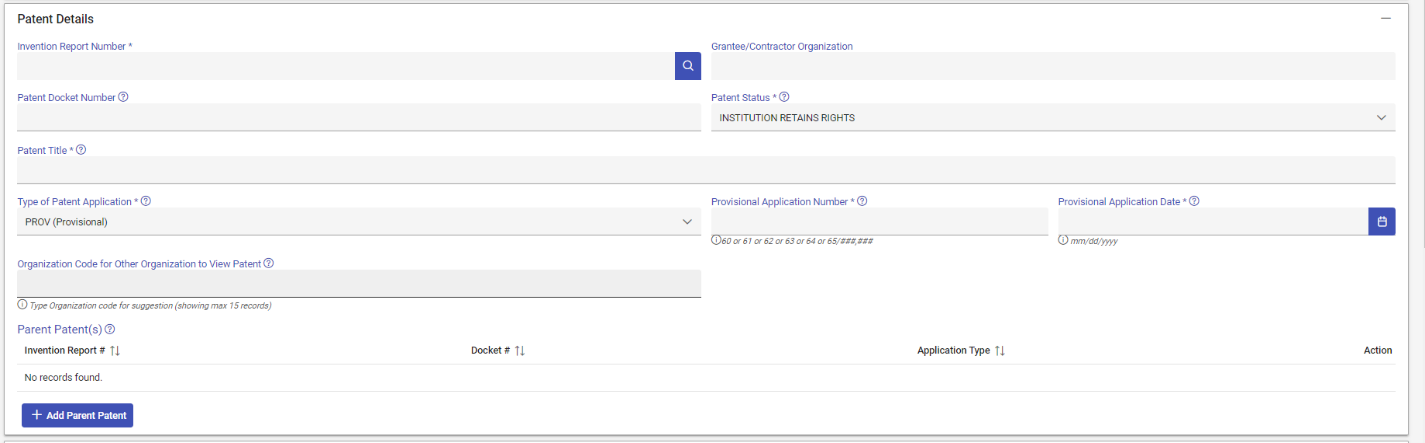The width and height of the screenshot is (1425, 443).
Task: Open the Type of Patent Application dropdown
Action: coord(358,222)
